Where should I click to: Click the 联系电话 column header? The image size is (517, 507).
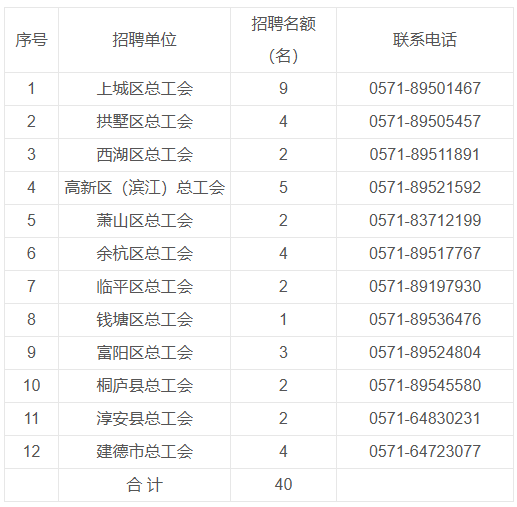425,40
